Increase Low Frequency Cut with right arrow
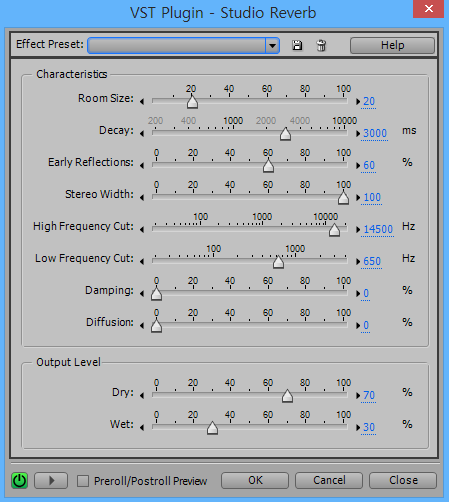This screenshot has width=449, height=502. 358,261
